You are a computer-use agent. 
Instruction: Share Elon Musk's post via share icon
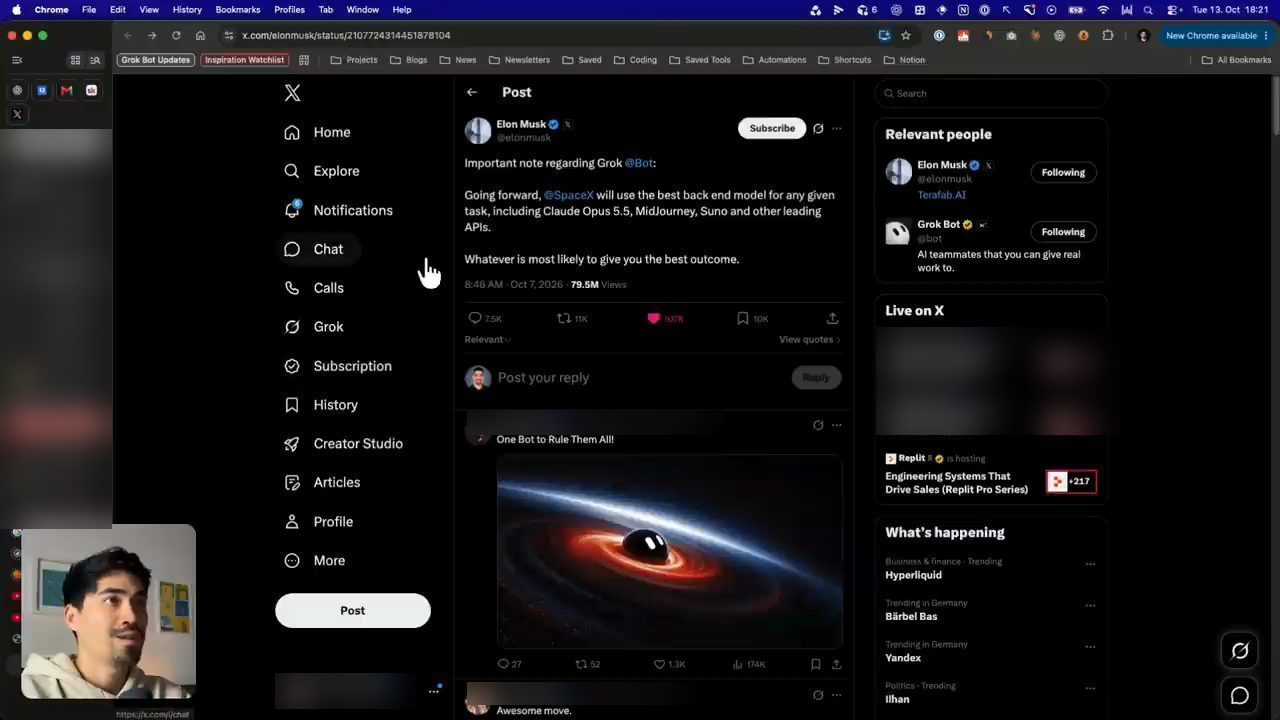coord(832,318)
